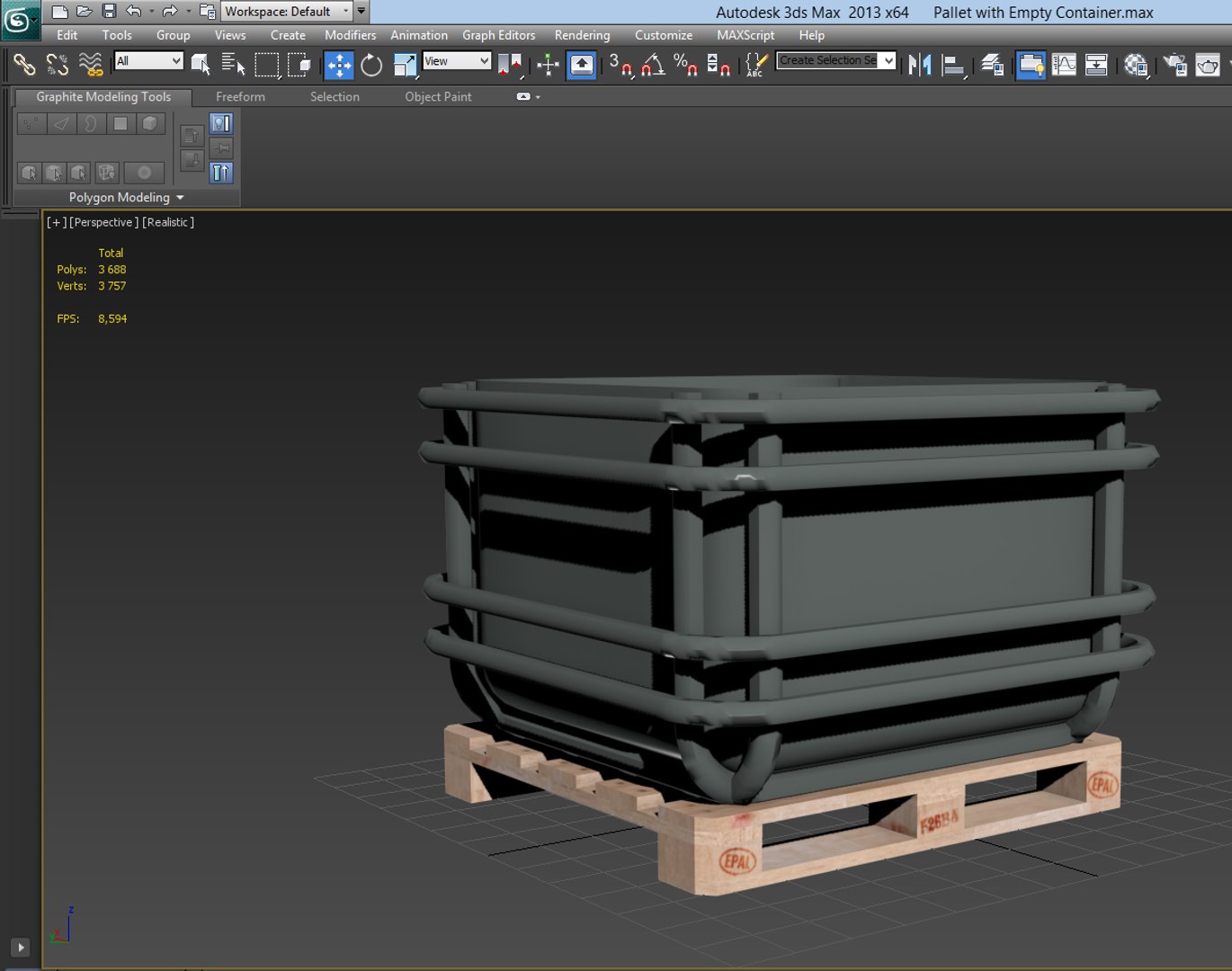This screenshot has height=971, width=1232.
Task: Toggle the Window/Crossing selection mode
Action: point(299,65)
